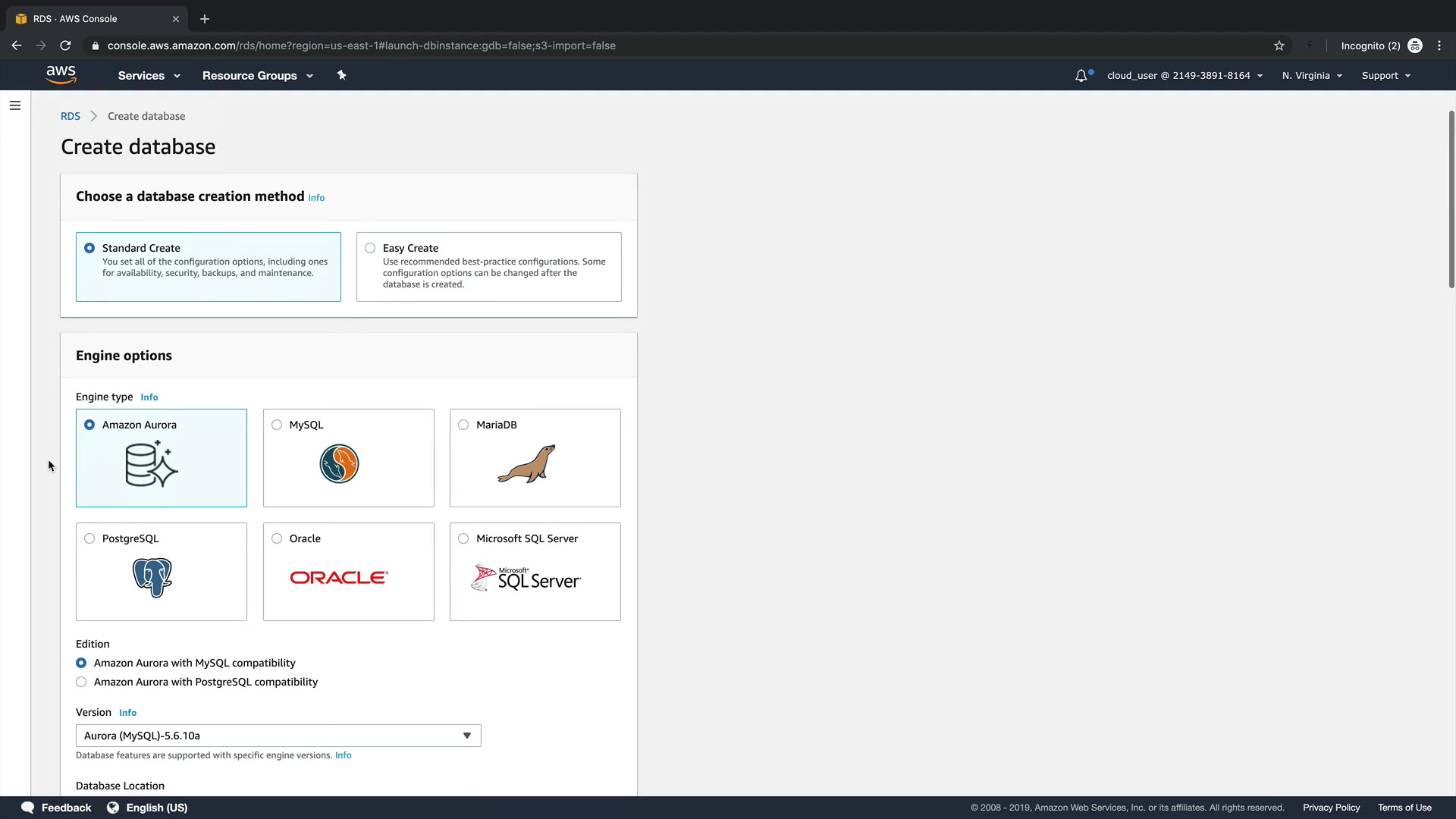Screen dimensions: 1456x819
Task: Expand the cloud_user account menu
Action: click(1185, 75)
